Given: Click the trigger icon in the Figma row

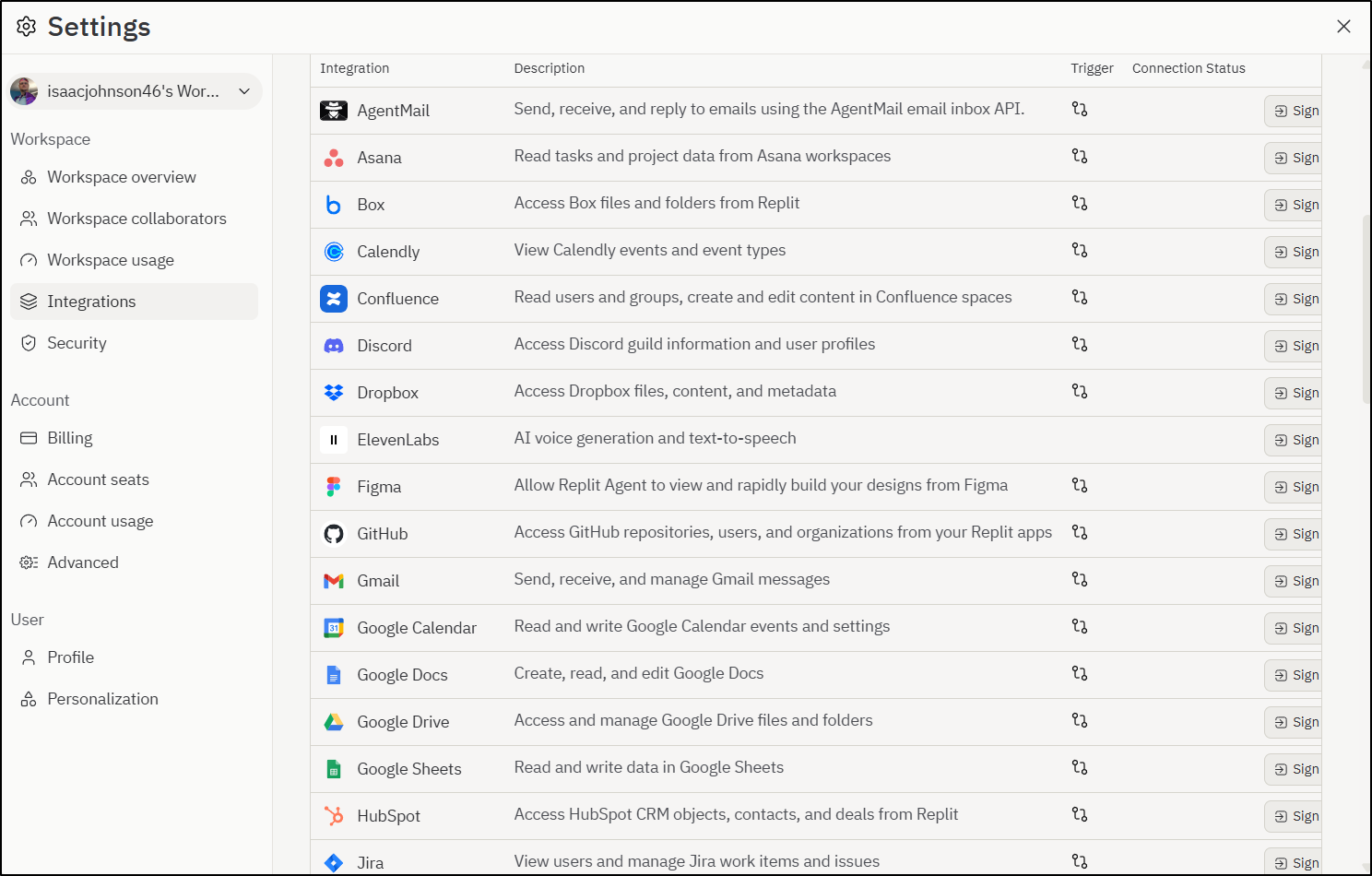Looking at the screenshot, I should (x=1080, y=485).
